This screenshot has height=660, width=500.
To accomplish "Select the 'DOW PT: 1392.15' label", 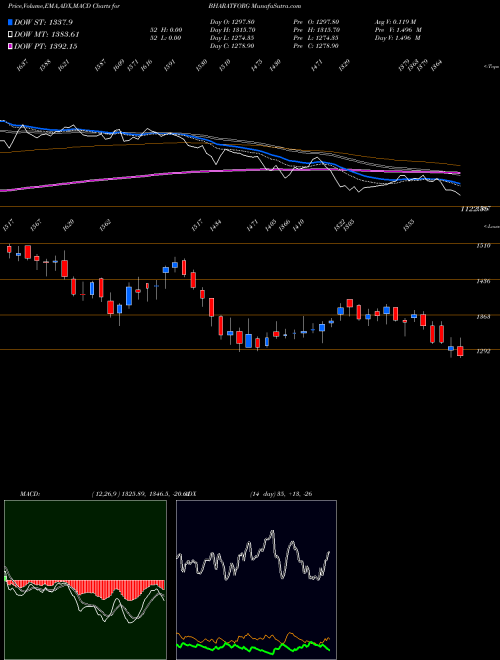I will pos(45,47).
